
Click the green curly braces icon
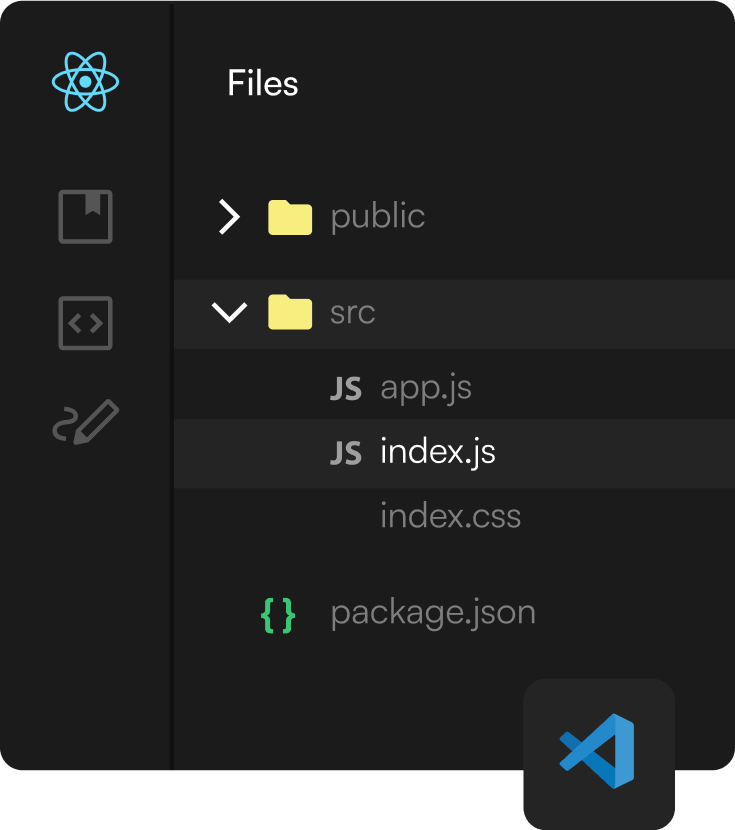pyautogui.click(x=278, y=614)
